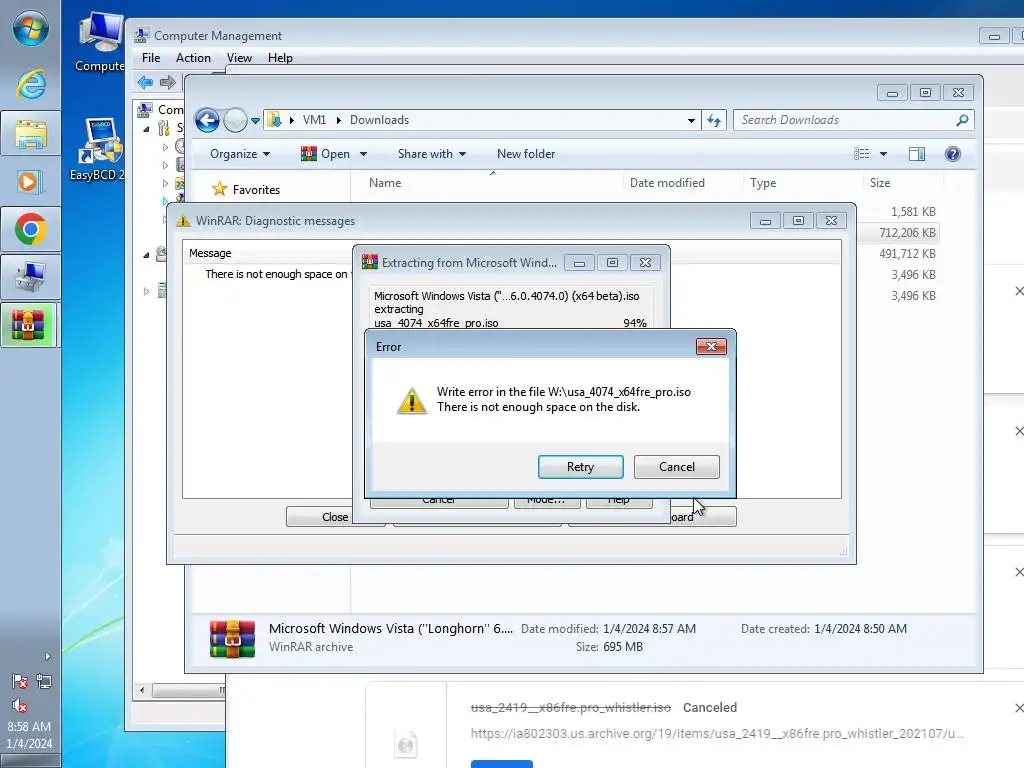Click Retry in the Error dialog
Image resolution: width=1024 pixels, height=768 pixels.
tap(580, 467)
